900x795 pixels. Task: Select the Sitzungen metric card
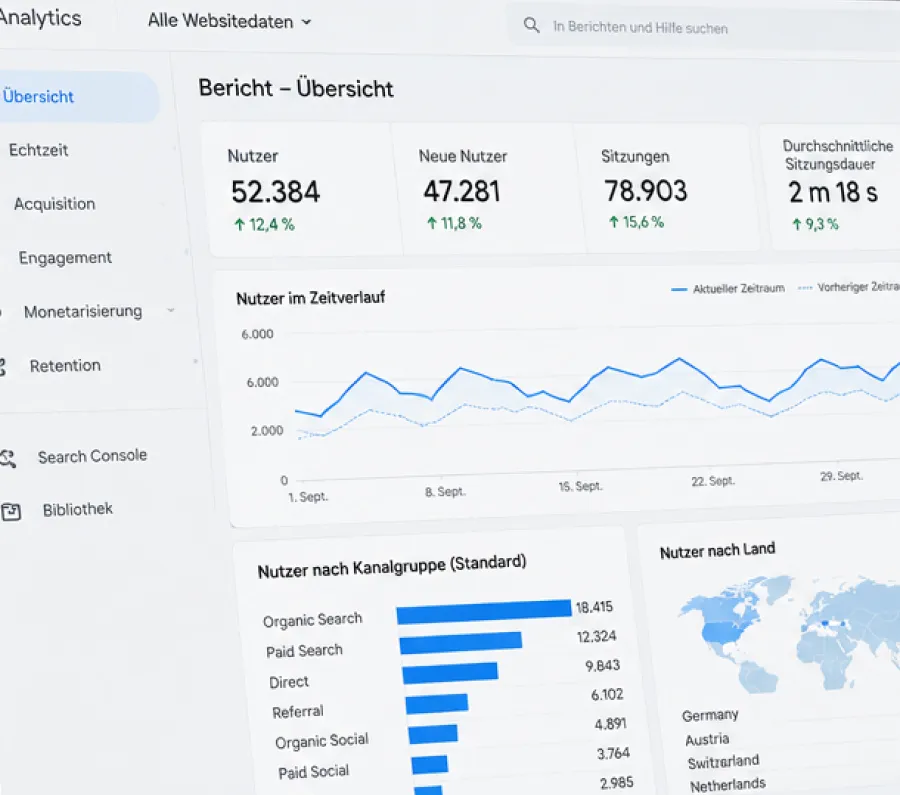(x=666, y=188)
